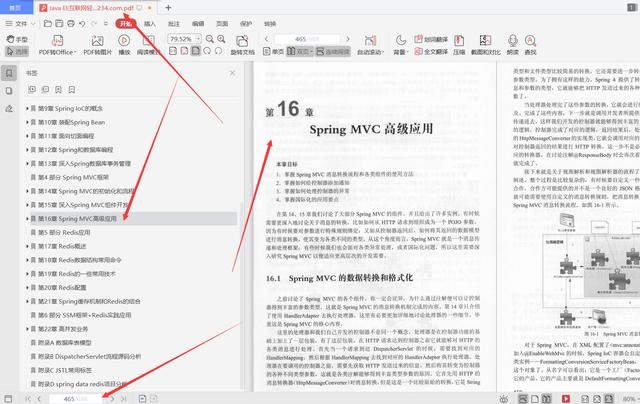Toggle actual size page fit icon
Image resolution: width=640 pixels, height=404 pixels.
[x=173, y=51]
